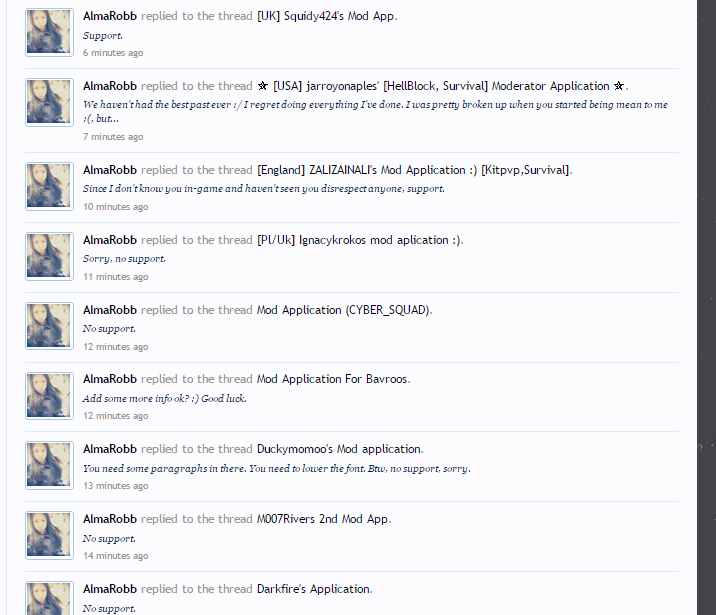Click the '10 minutes ago' timestamp
The height and width of the screenshot is (615, 716).
(116, 207)
